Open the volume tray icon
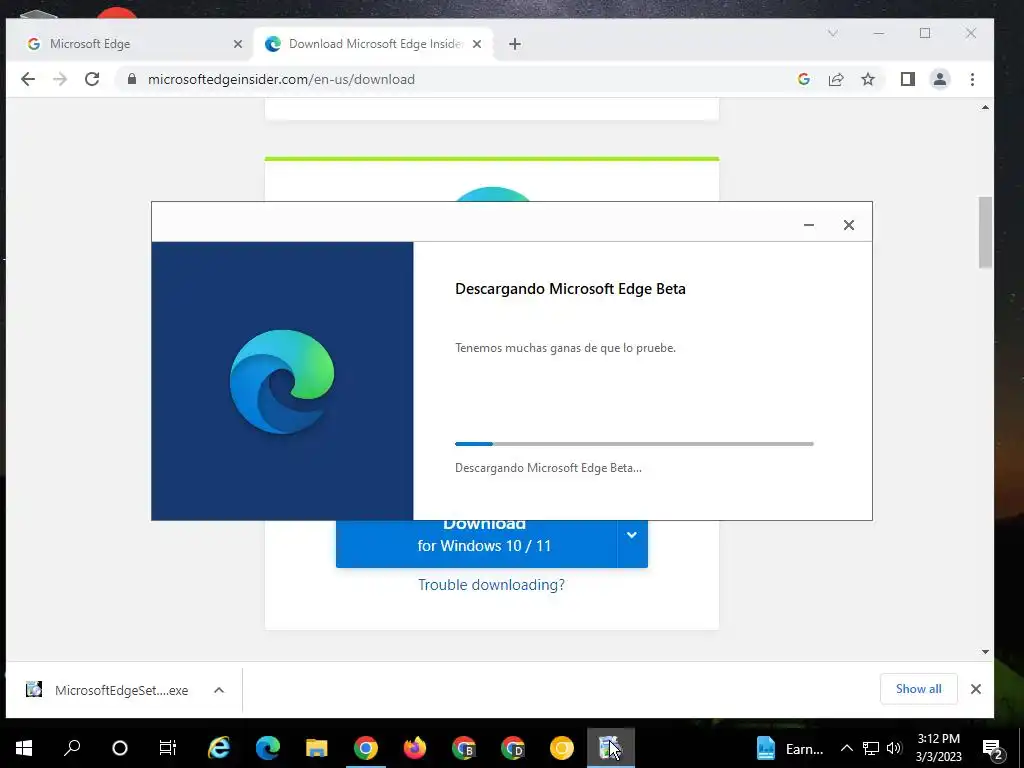1024x768 pixels. pos(894,748)
